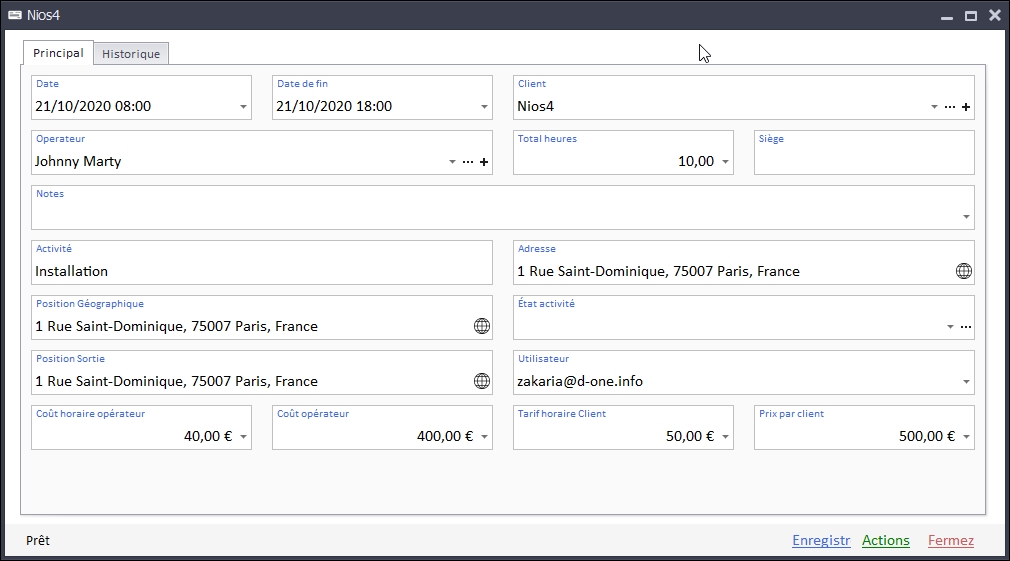The image size is (1010, 561).
Task: Open map from Position Géographique globe icon
Action: 481,326
